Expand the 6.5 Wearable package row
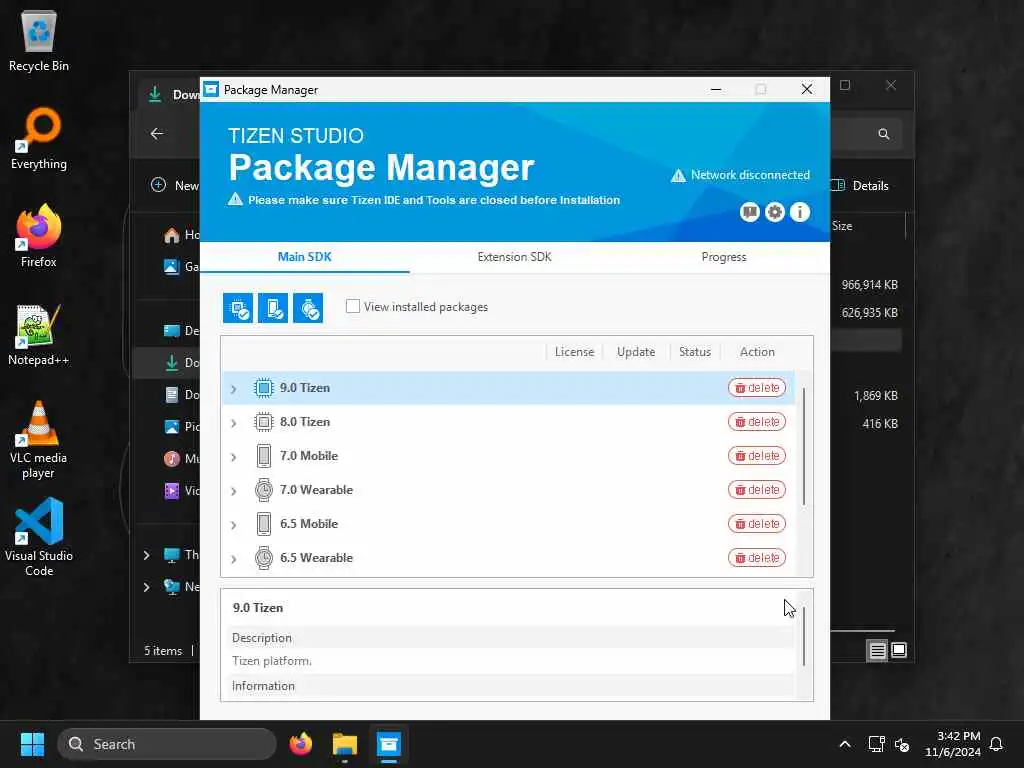 tap(234, 558)
